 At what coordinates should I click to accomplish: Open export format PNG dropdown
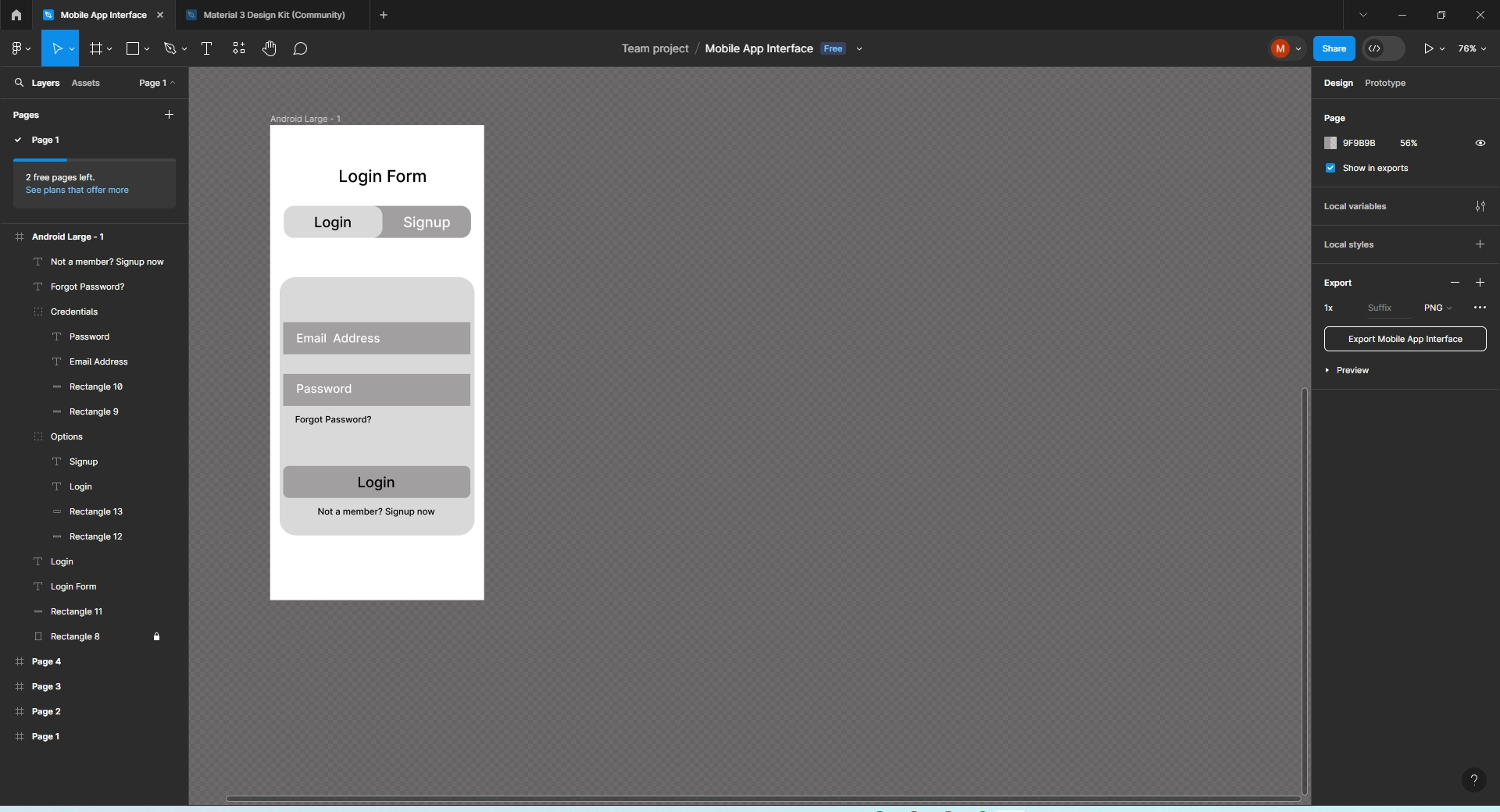coord(1437,308)
